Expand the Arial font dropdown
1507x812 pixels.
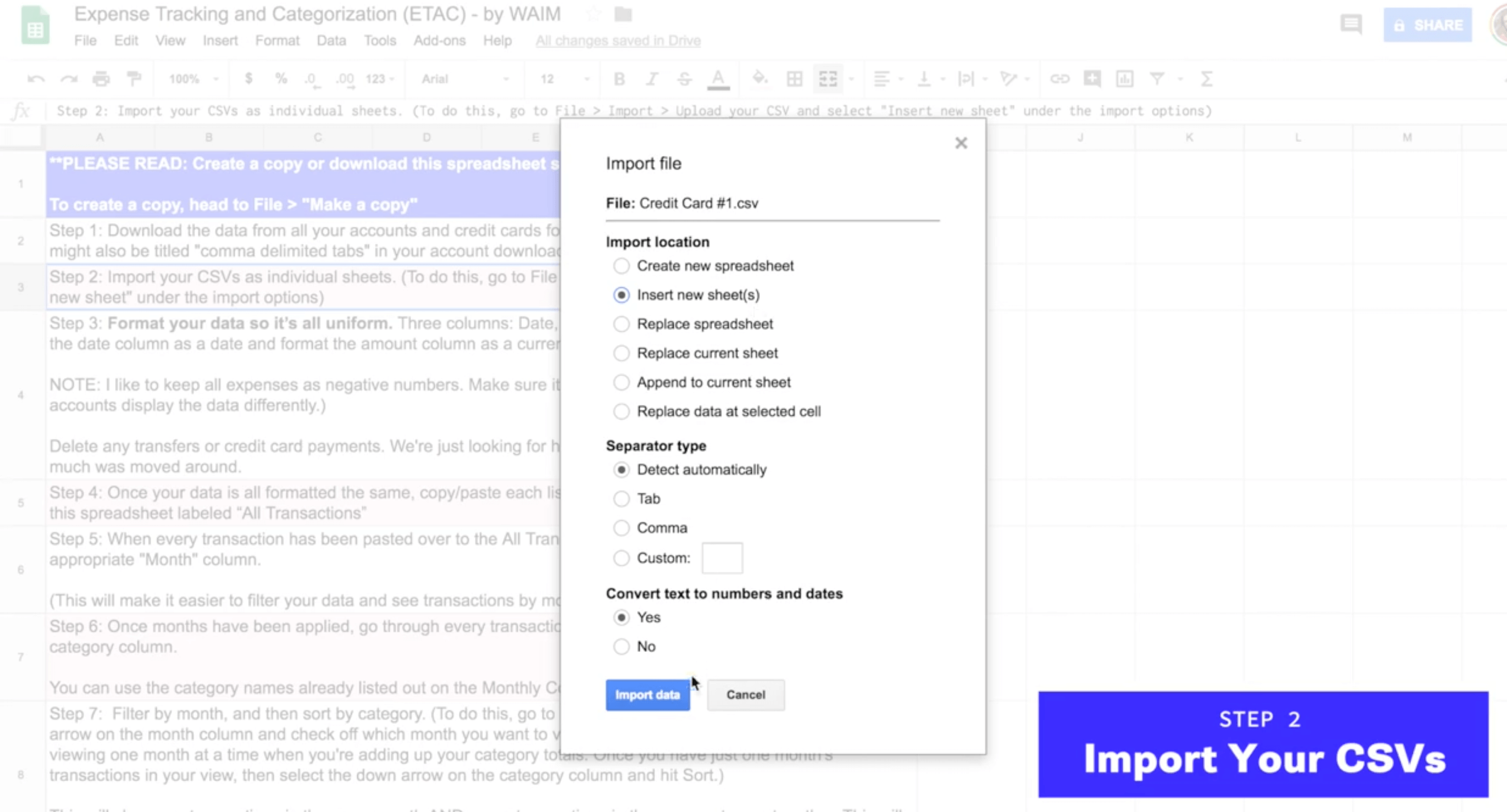(x=465, y=79)
